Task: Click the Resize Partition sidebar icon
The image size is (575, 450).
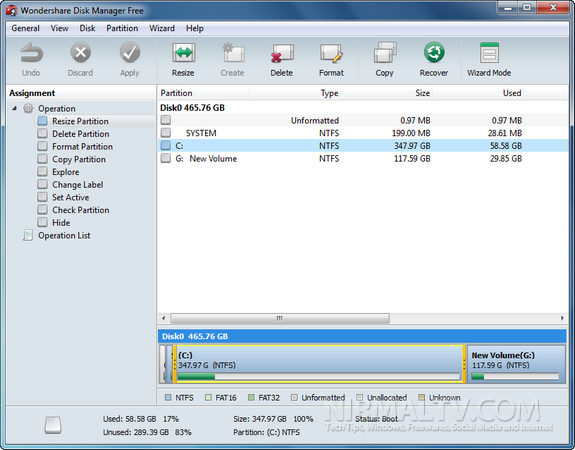Action: click(x=43, y=121)
